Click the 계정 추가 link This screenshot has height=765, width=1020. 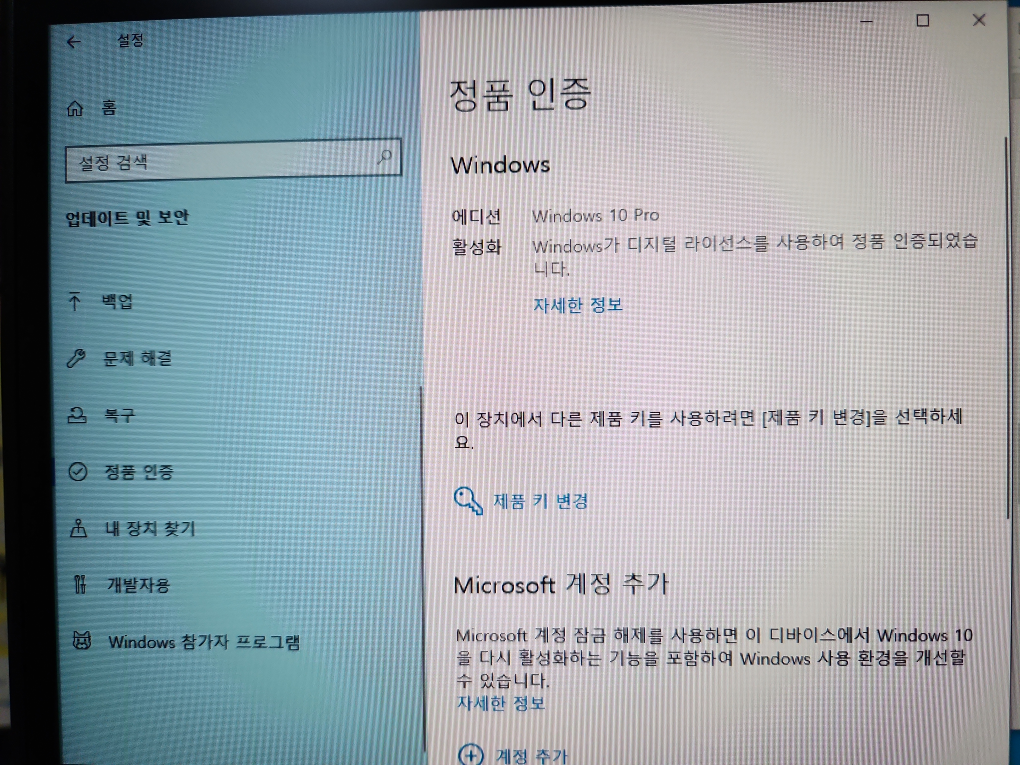pos(531,755)
